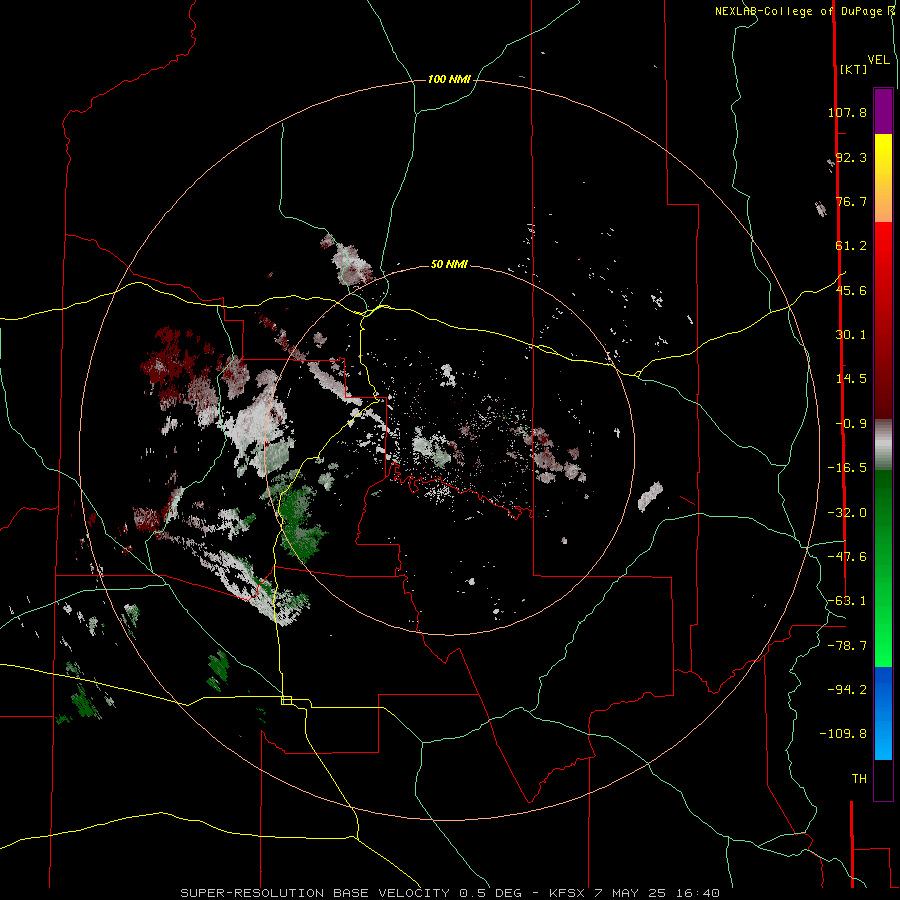Click the "[KT]" units label
This screenshot has width=900, height=900.
[x=854, y=69]
